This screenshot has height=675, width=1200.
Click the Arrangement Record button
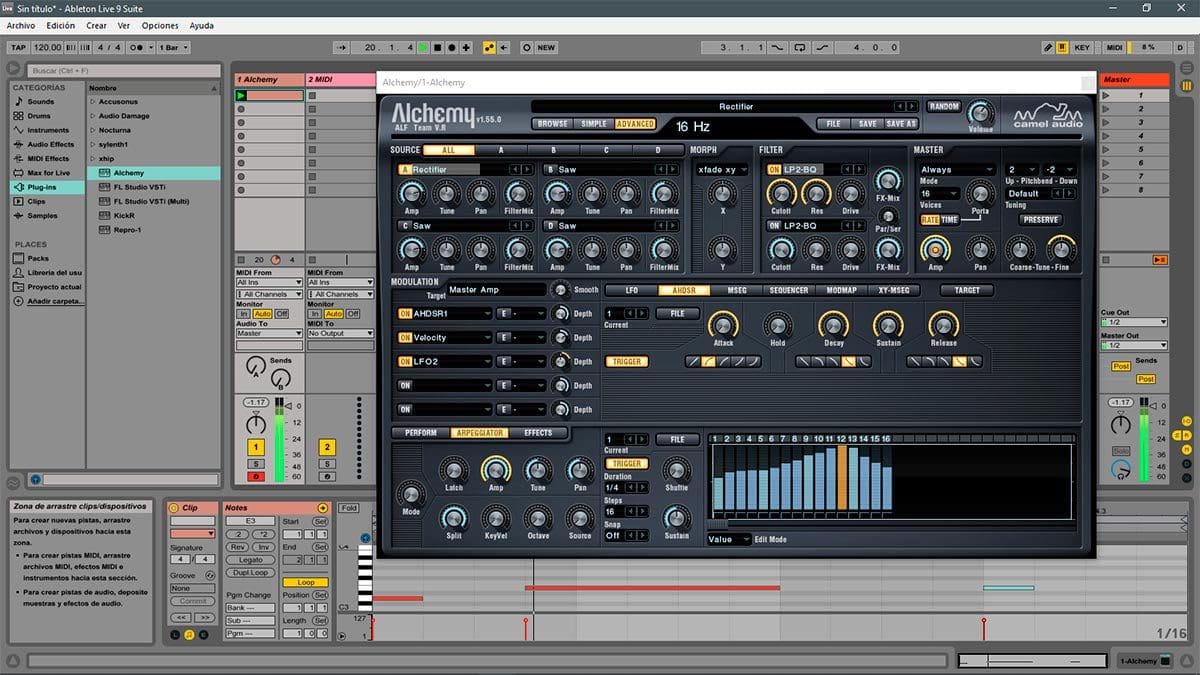452,47
